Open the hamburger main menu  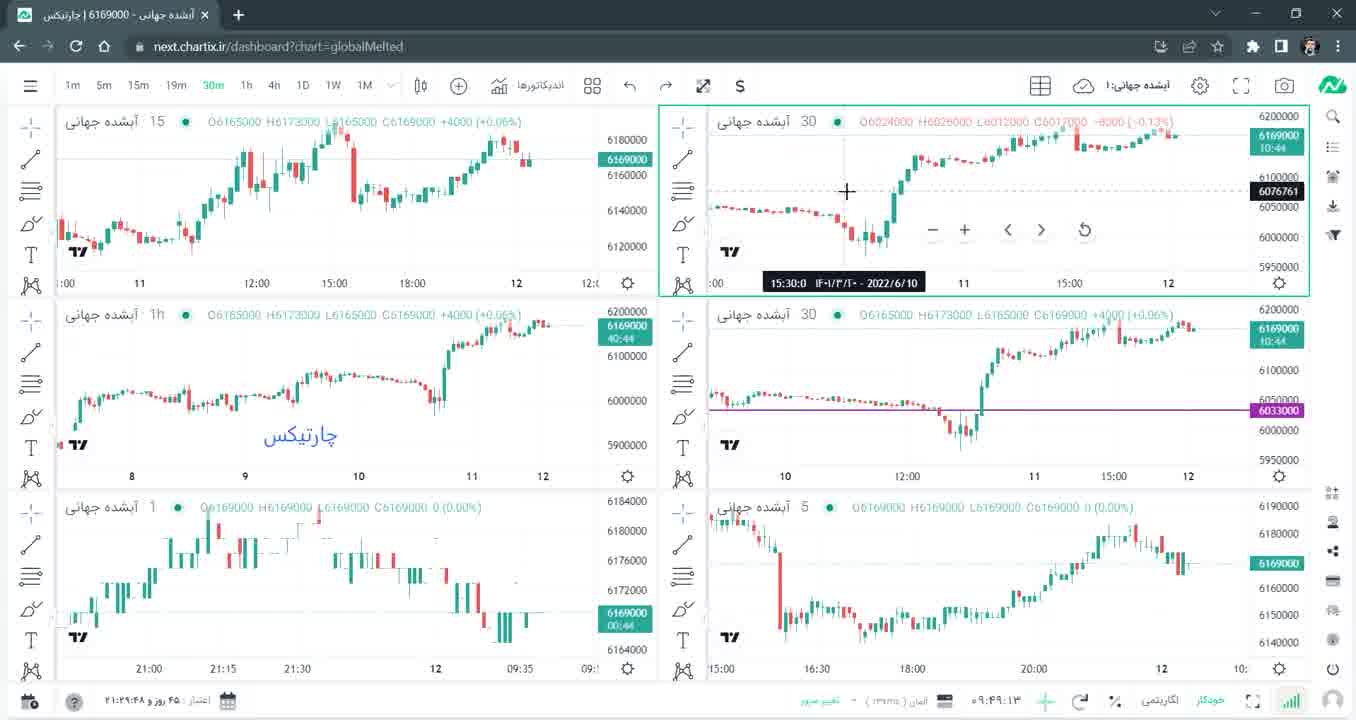tap(30, 86)
